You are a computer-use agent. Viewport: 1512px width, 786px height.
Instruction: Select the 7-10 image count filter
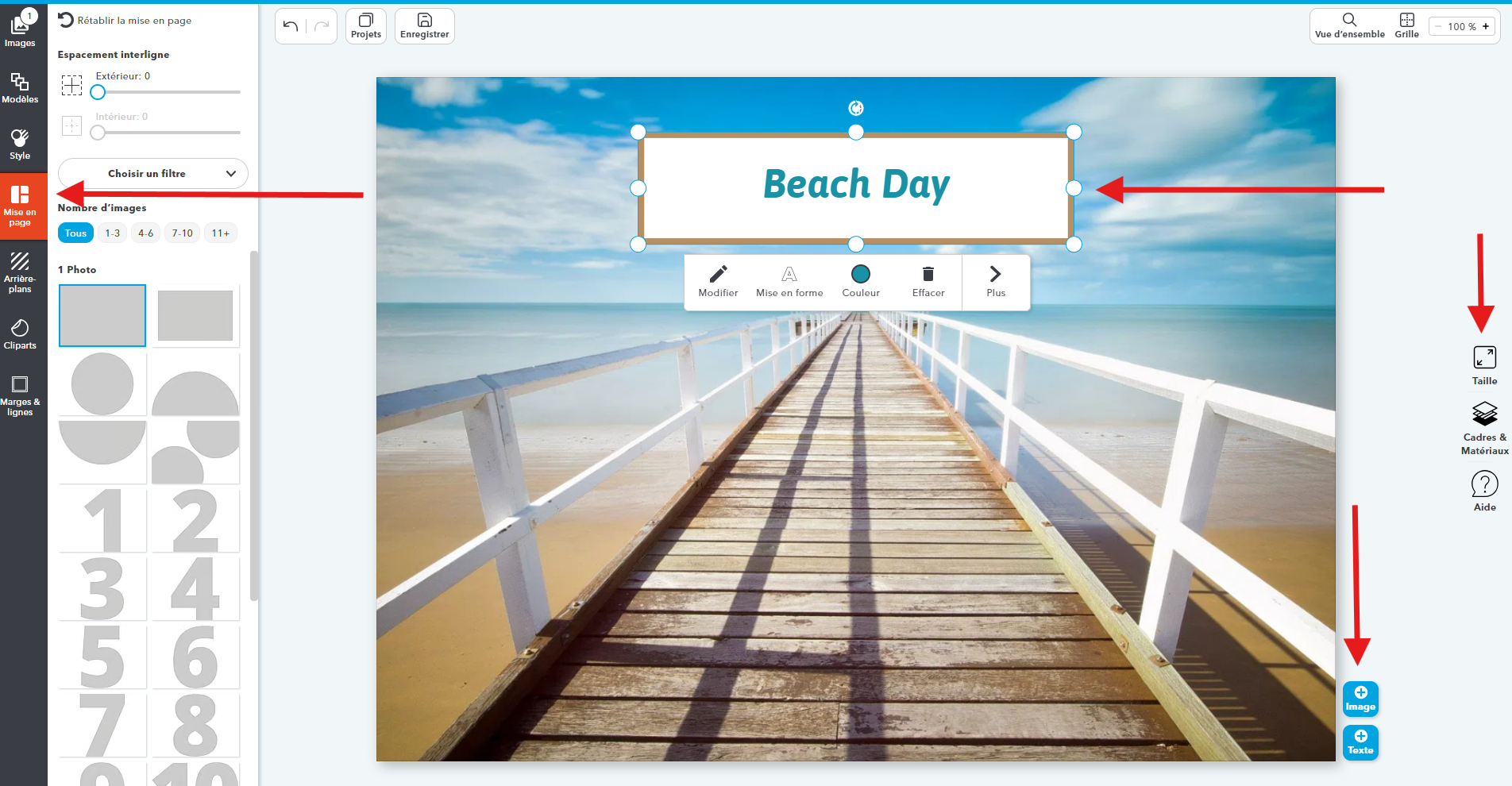click(183, 233)
